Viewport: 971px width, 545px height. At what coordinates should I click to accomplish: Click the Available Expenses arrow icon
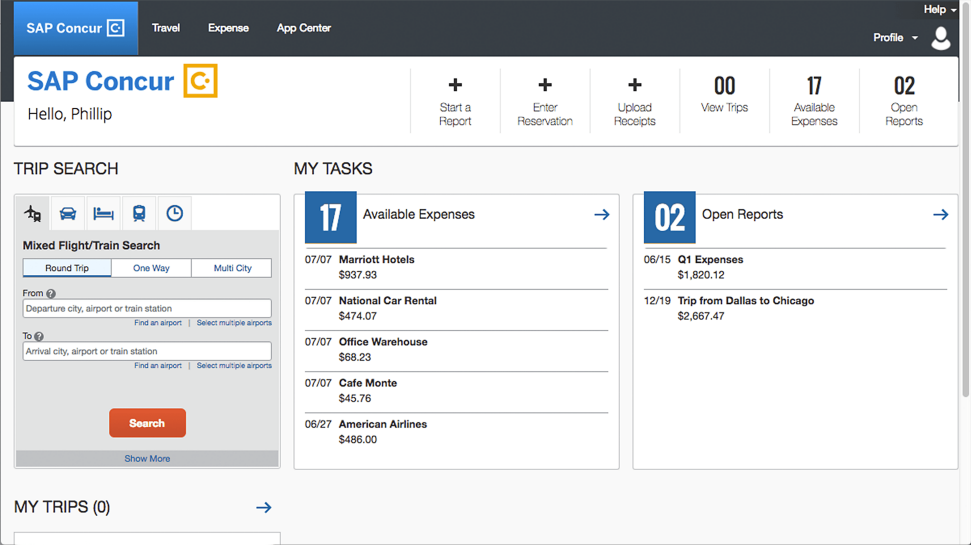602,214
